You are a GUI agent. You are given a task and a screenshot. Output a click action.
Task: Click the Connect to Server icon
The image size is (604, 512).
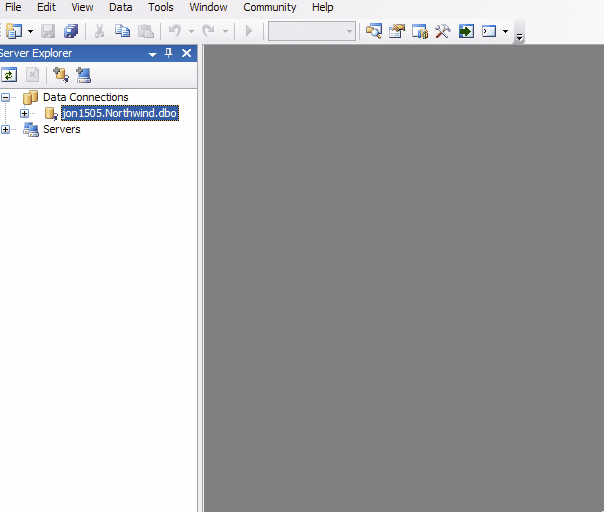[83, 74]
